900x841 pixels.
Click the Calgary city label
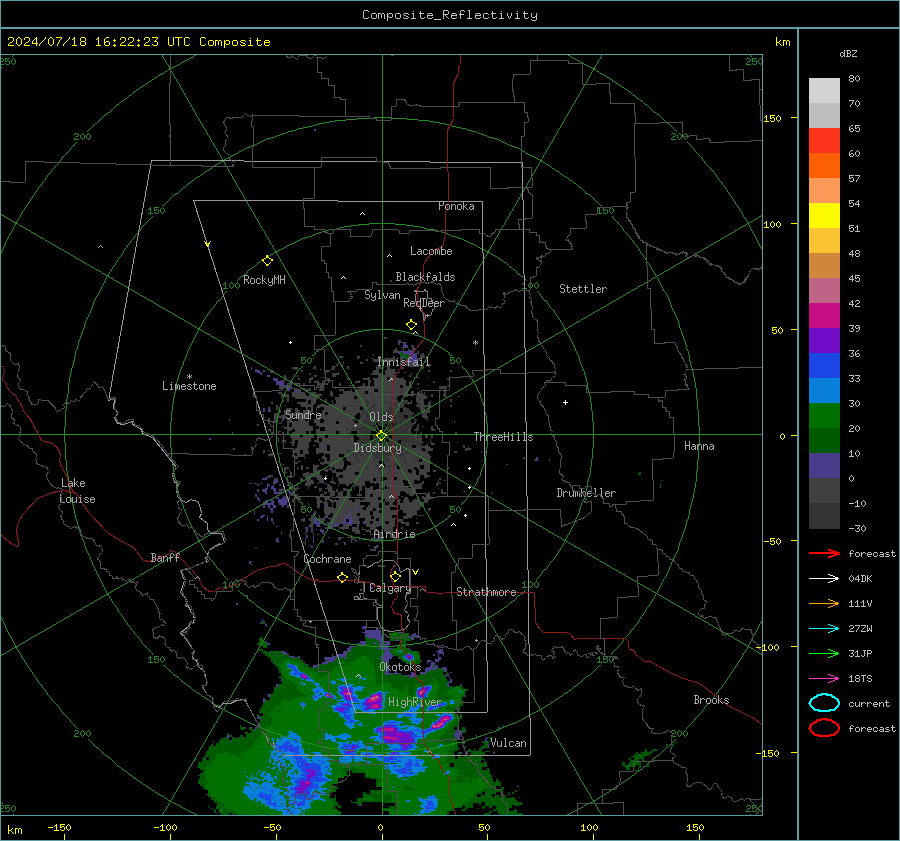point(390,588)
